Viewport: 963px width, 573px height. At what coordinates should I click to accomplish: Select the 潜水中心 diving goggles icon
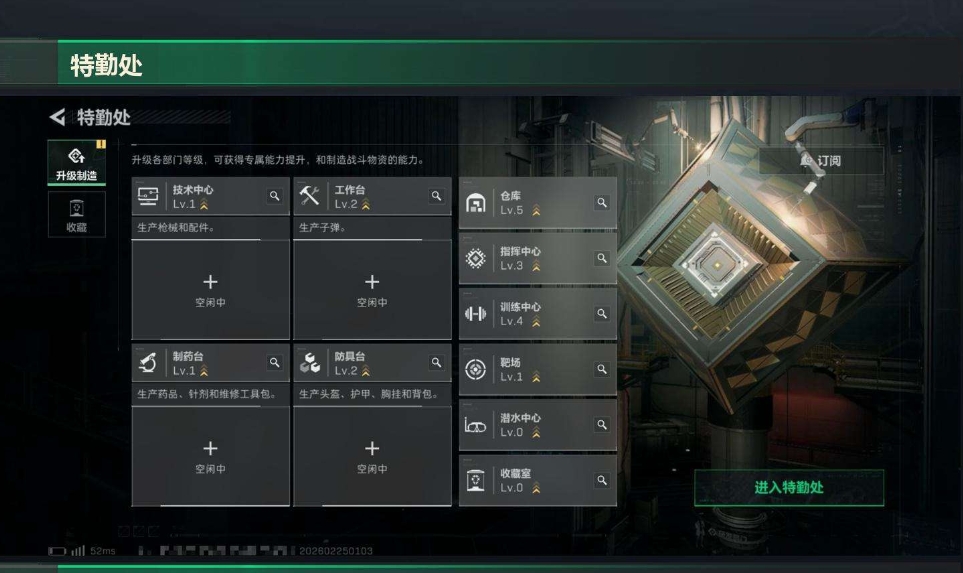(475, 425)
